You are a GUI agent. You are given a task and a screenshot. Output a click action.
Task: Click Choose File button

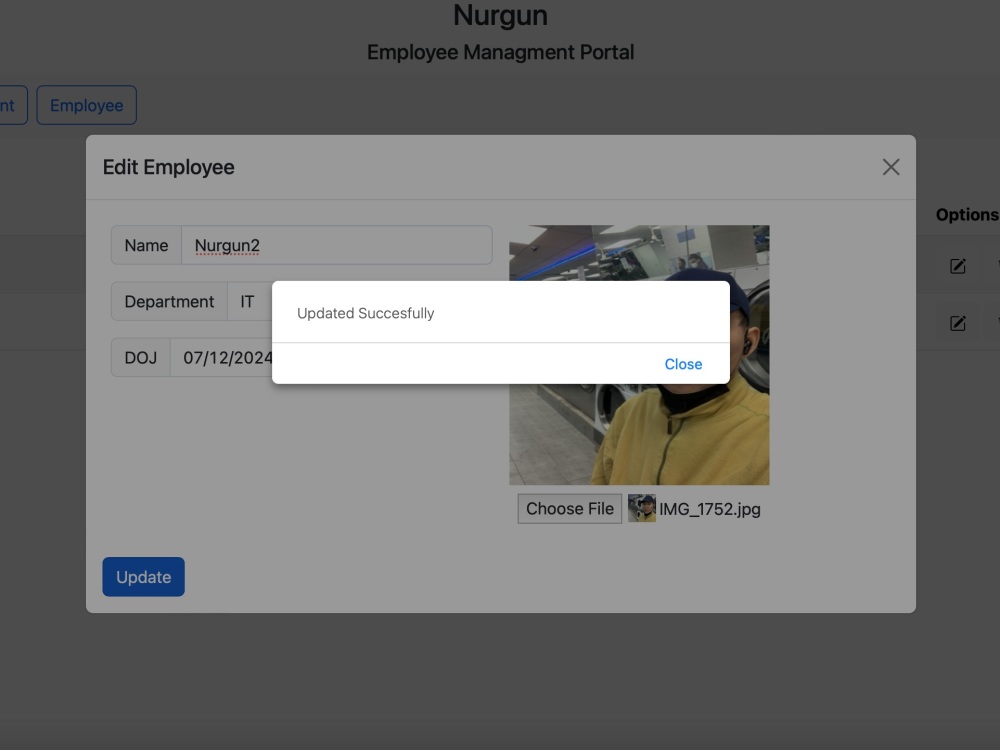point(570,509)
